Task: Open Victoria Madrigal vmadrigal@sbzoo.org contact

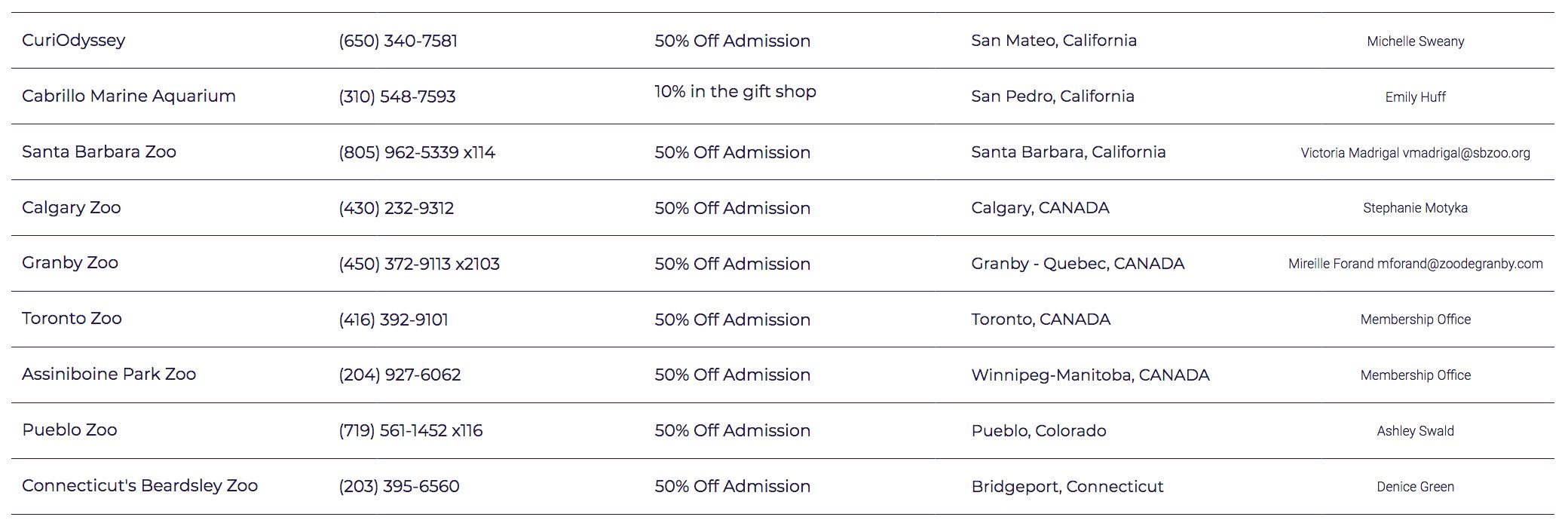Action: 1415,153
